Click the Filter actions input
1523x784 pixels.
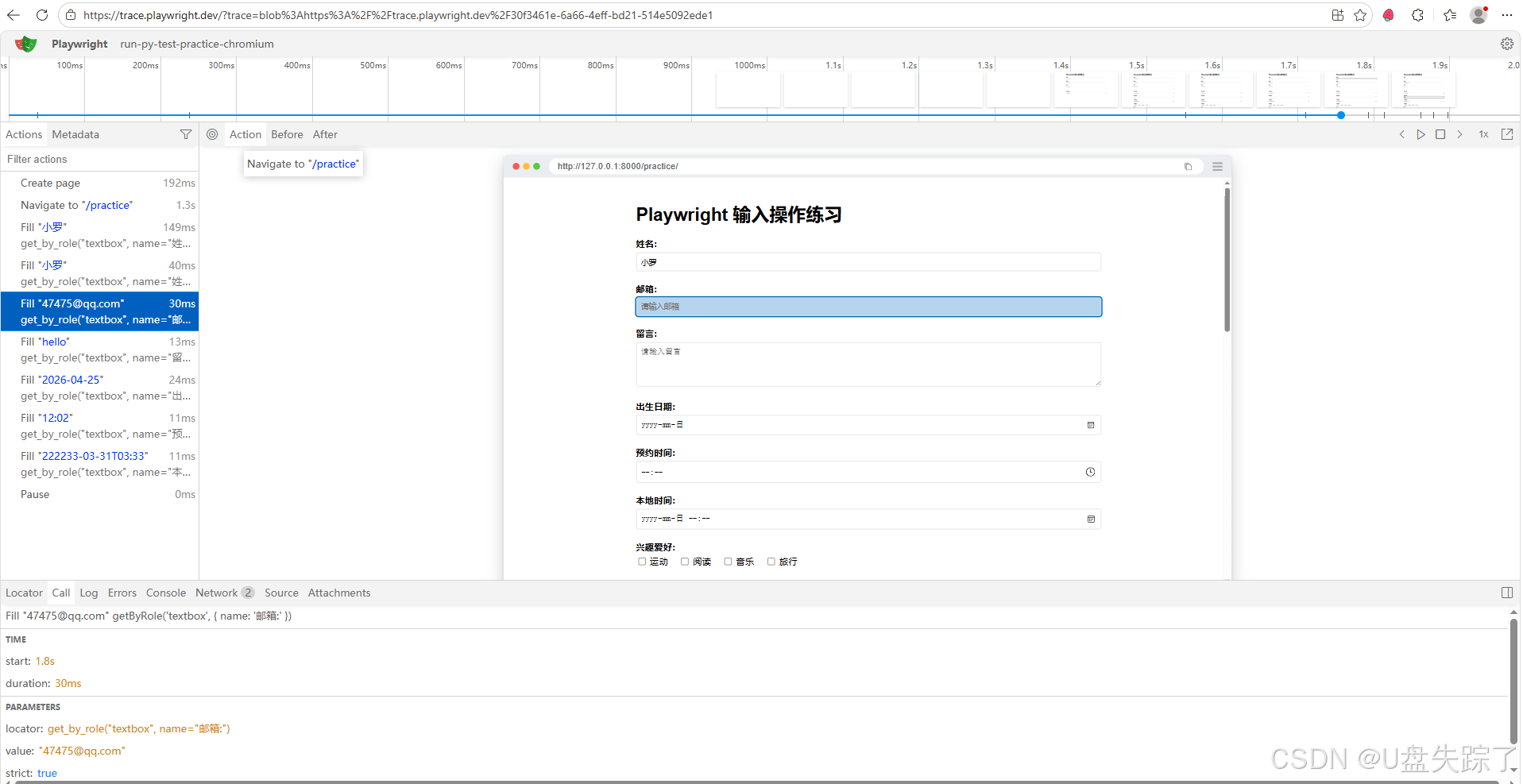(x=99, y=159)
